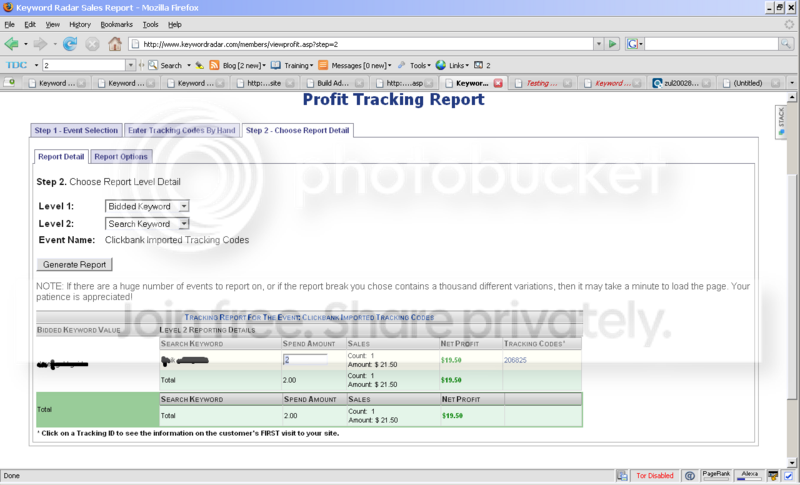Expand the Level 1 Bidded Keyword dropdown

click(184, 206)
